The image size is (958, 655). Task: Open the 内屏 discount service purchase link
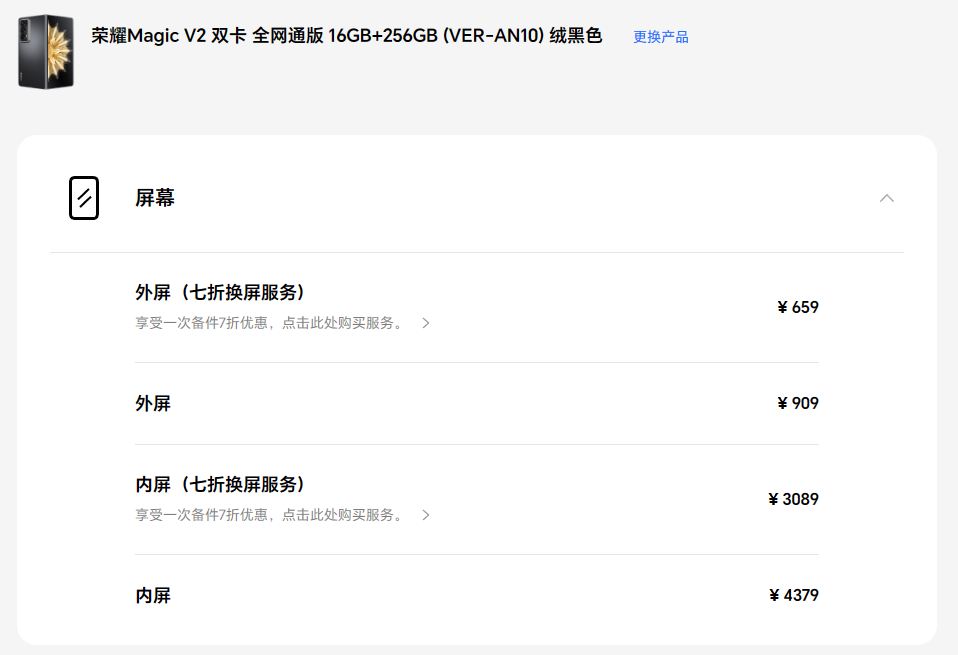pos(269,515)
